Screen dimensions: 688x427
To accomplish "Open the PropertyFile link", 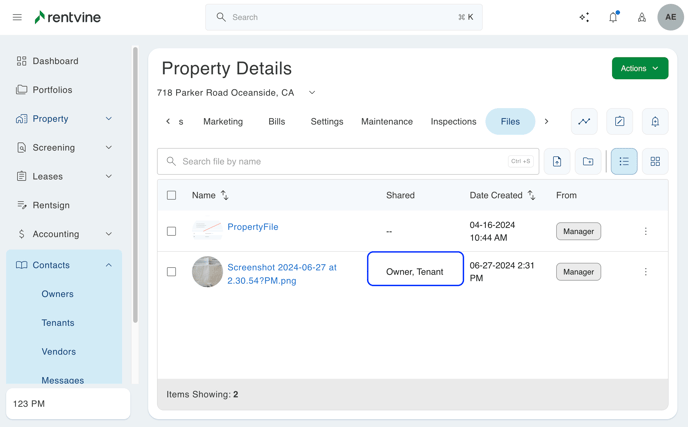I will [252, 227].
